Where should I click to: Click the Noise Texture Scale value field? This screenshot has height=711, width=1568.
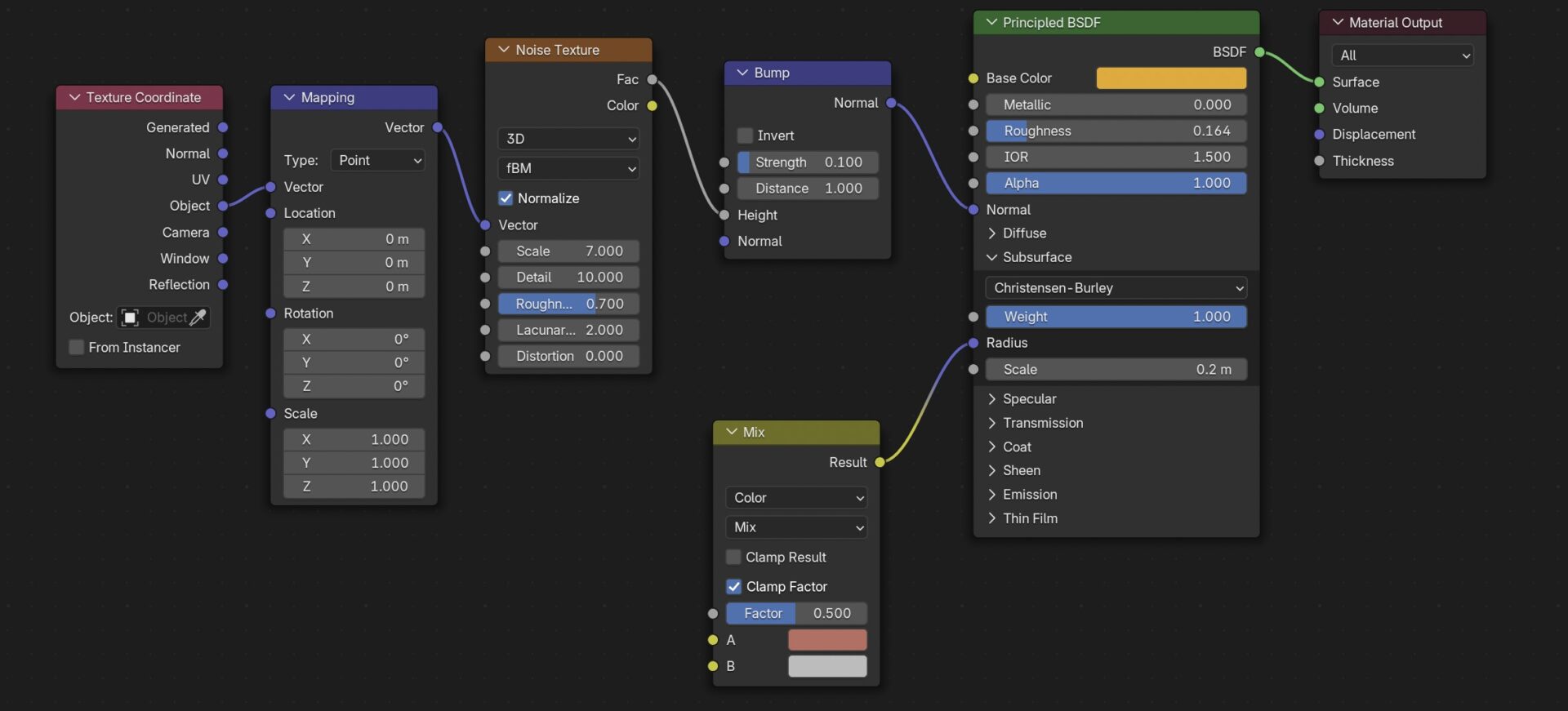(x=568, y=251)
